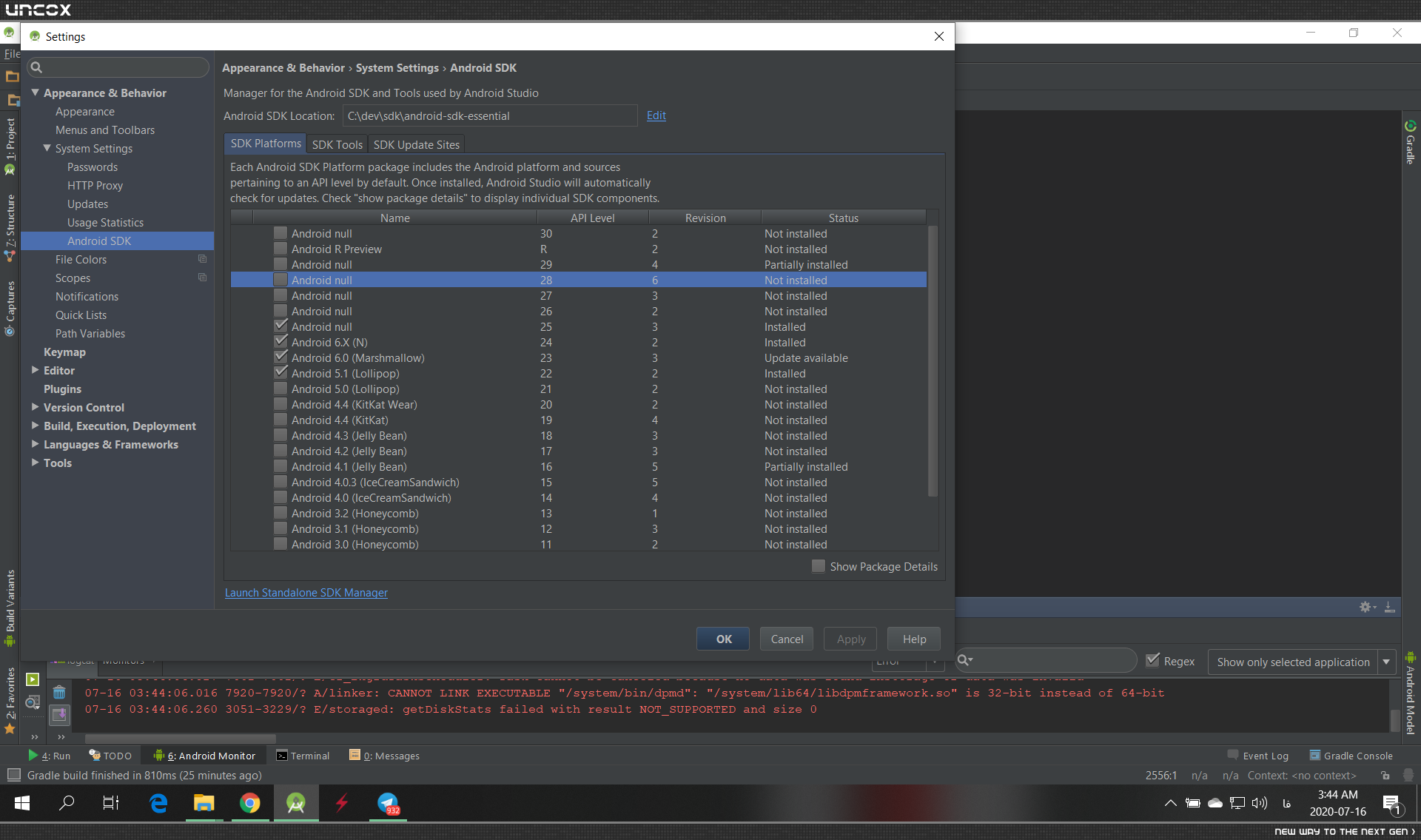Open logcat search history dropdown magnifier

click(965, 660)
